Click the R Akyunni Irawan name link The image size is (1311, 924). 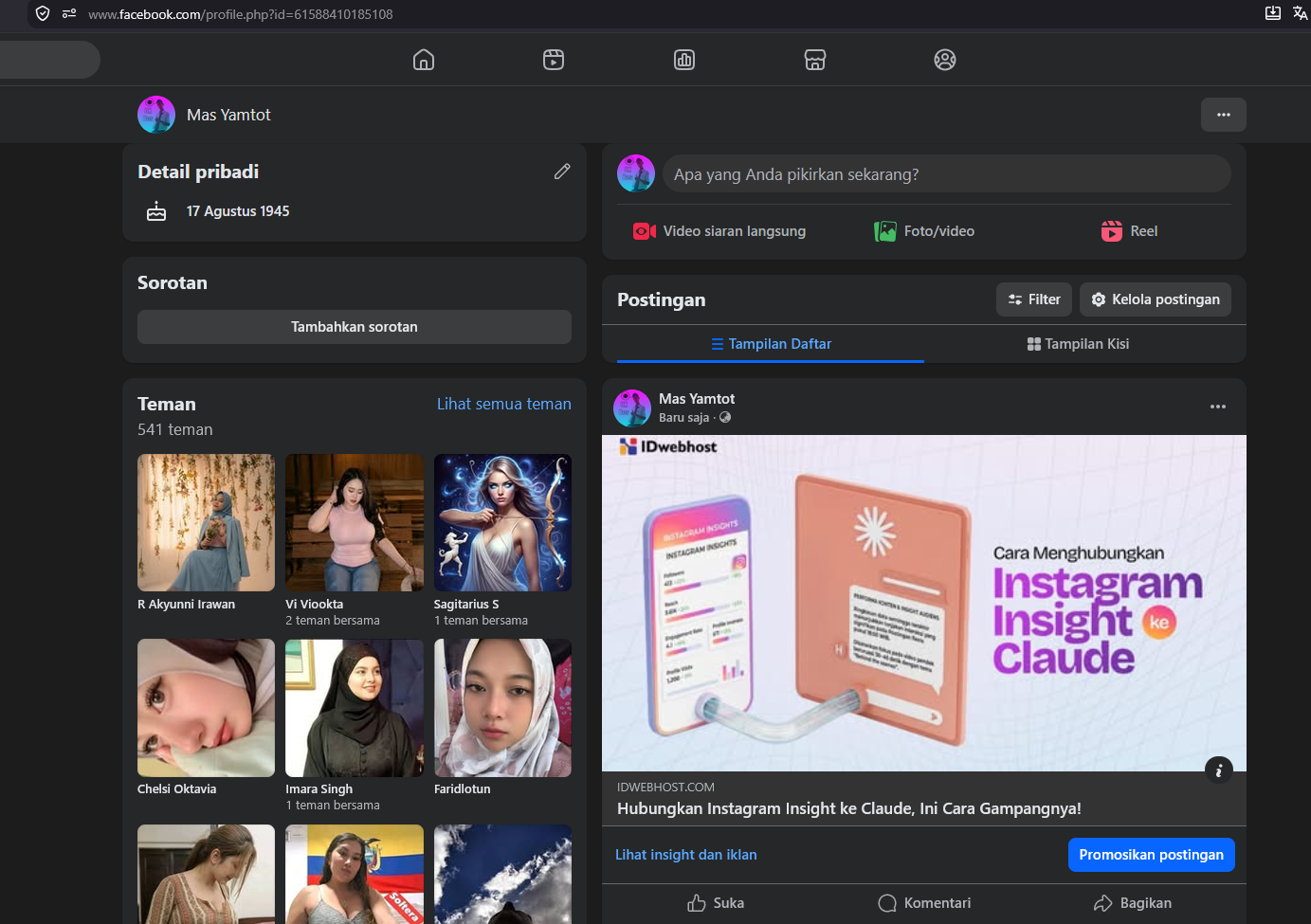(x=187, y=605)
